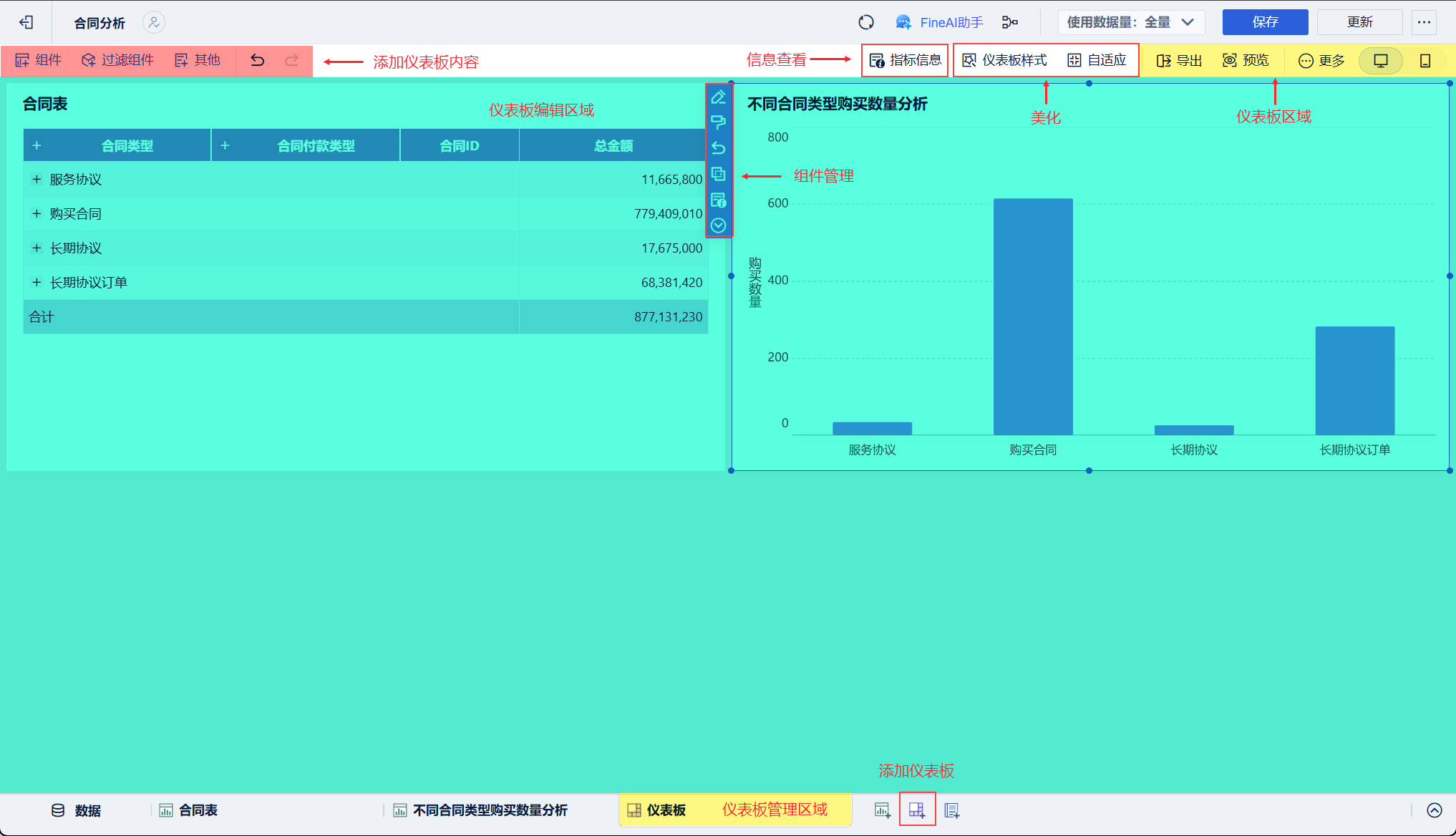Viewport: 1456px width, 836px height.
Task: Click the pencil edit icon on chart component
Action: click(719, 97)
